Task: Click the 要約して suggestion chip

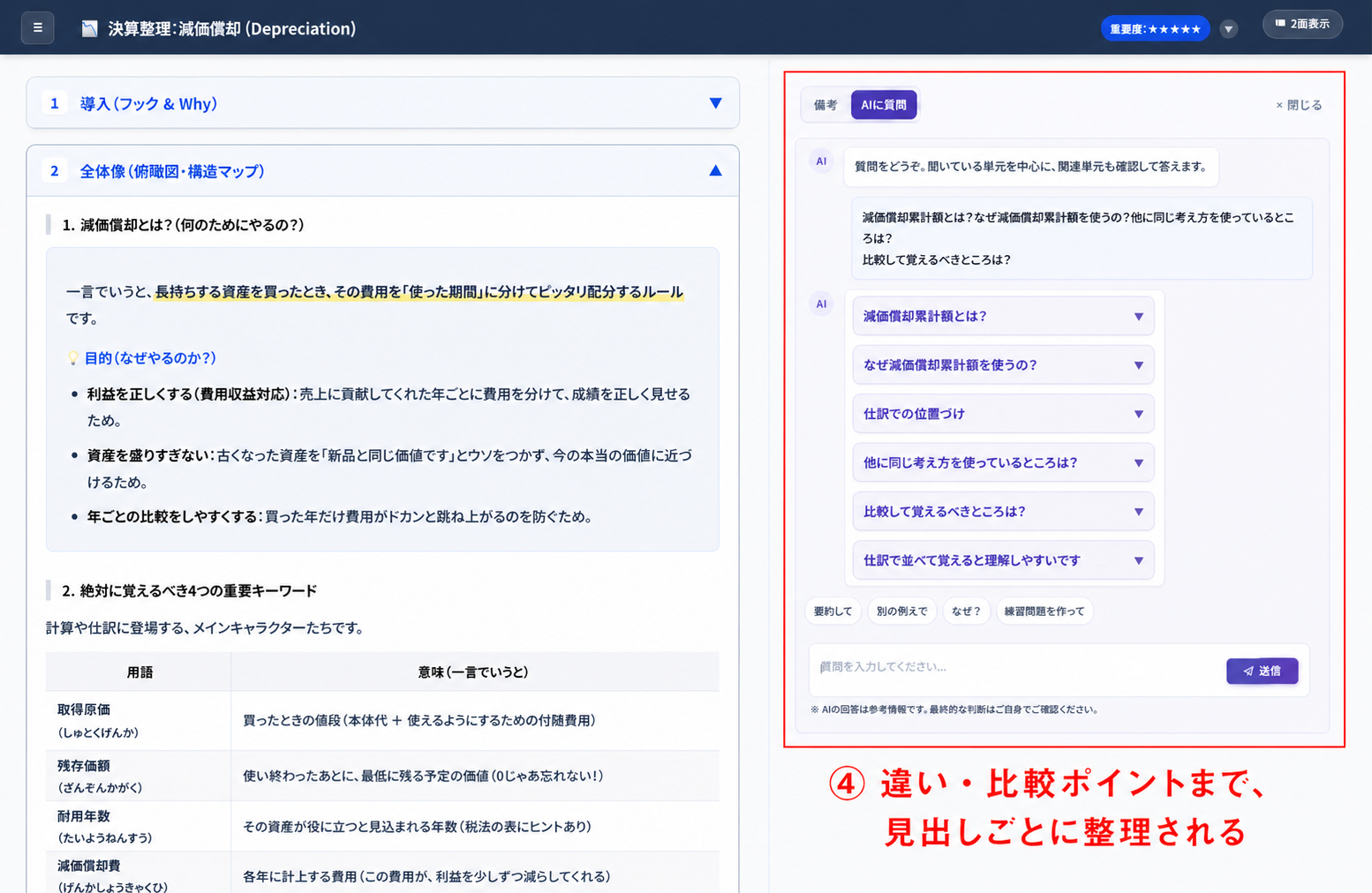Action: pos(833,611)
